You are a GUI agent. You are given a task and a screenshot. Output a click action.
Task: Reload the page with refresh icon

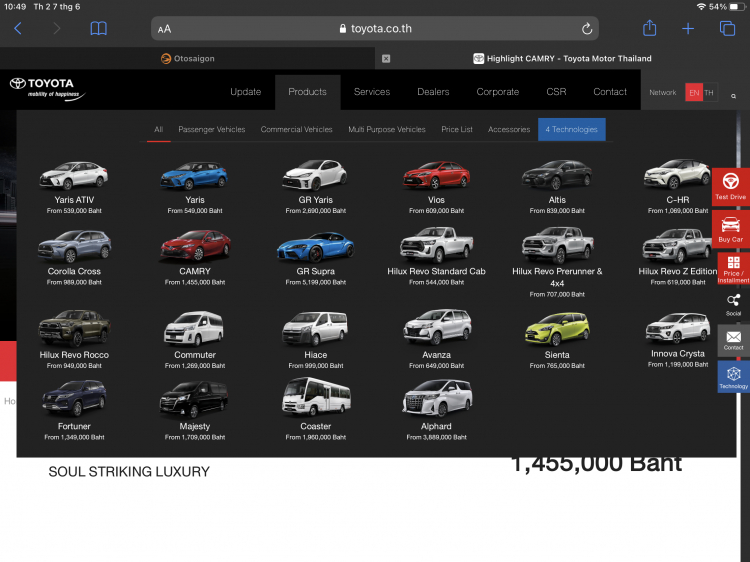pyautogui.click(x=587, y=29)
